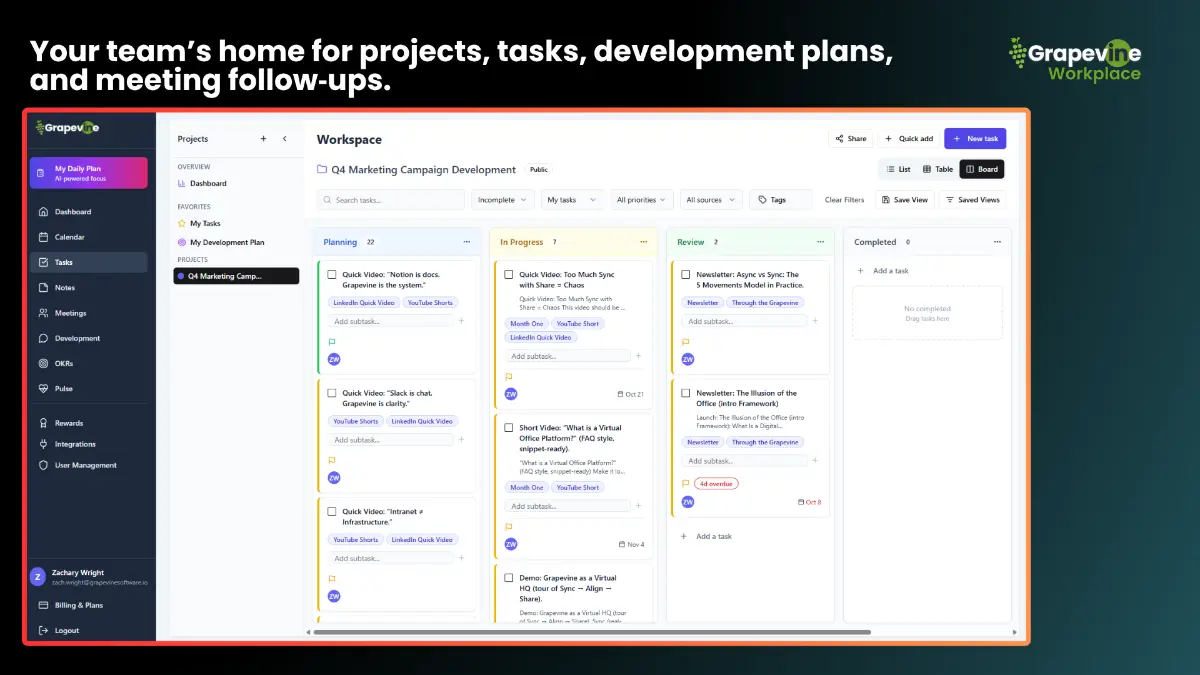
Task: Open the Incomplete status filter dropdown
Action: pyautogui.click(x=502, y=199)
